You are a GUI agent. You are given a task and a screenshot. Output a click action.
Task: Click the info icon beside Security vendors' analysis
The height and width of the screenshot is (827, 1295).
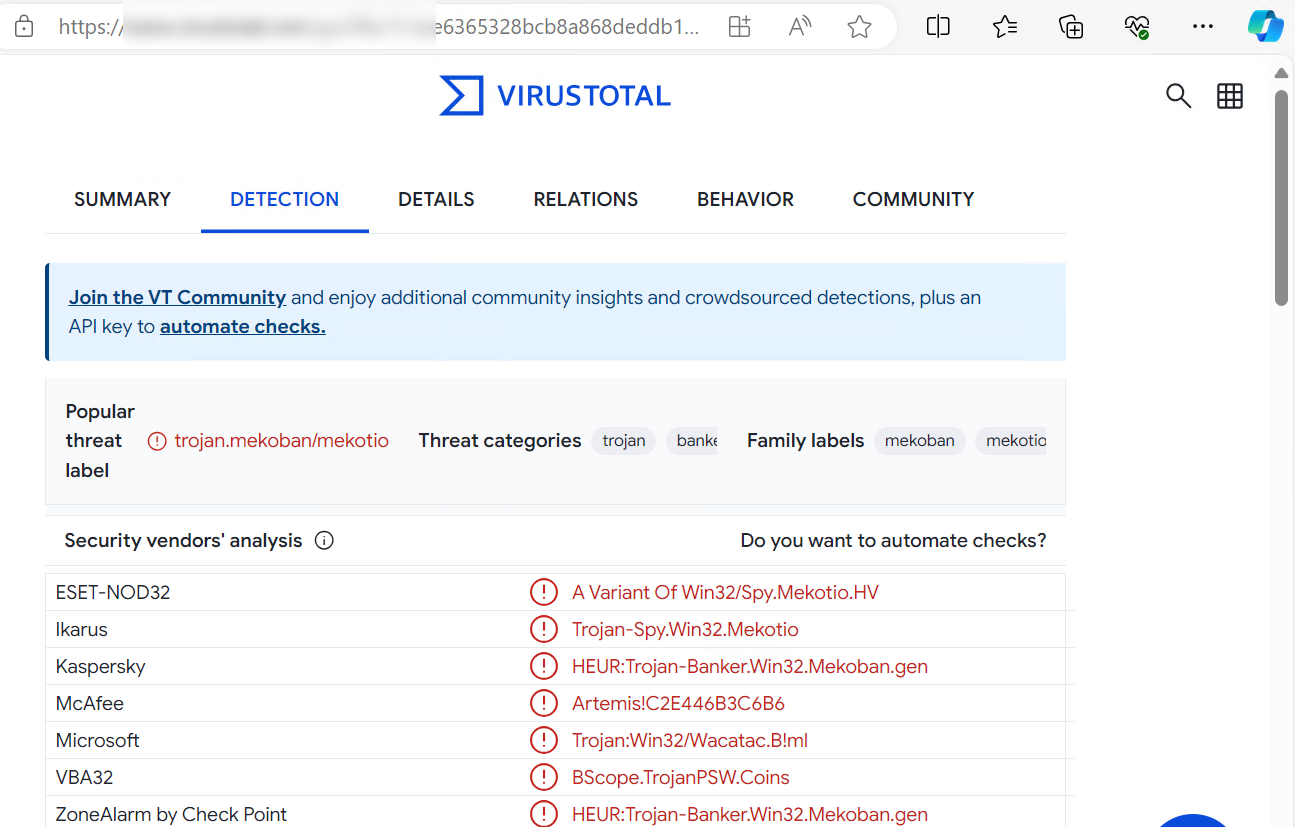click(x=324, y=541)
